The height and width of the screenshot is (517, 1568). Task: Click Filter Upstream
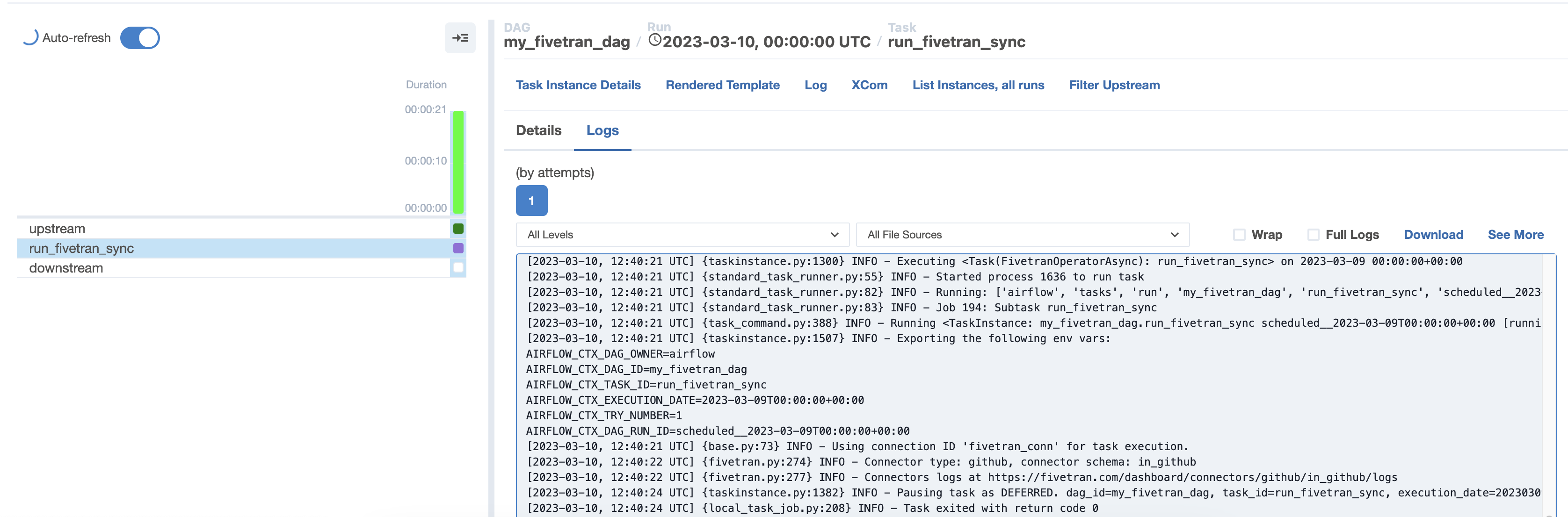coord(1114,85)
